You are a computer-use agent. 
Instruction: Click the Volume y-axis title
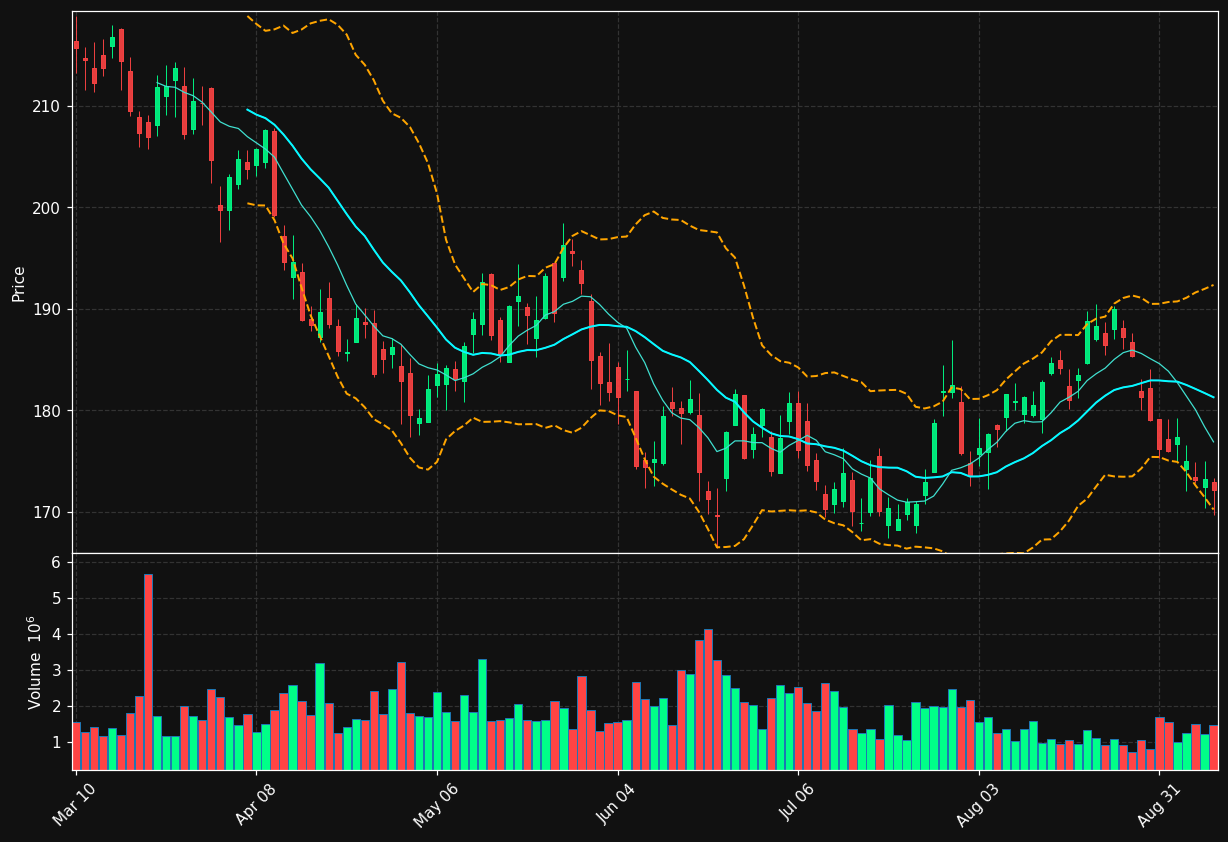pos(35,662)
